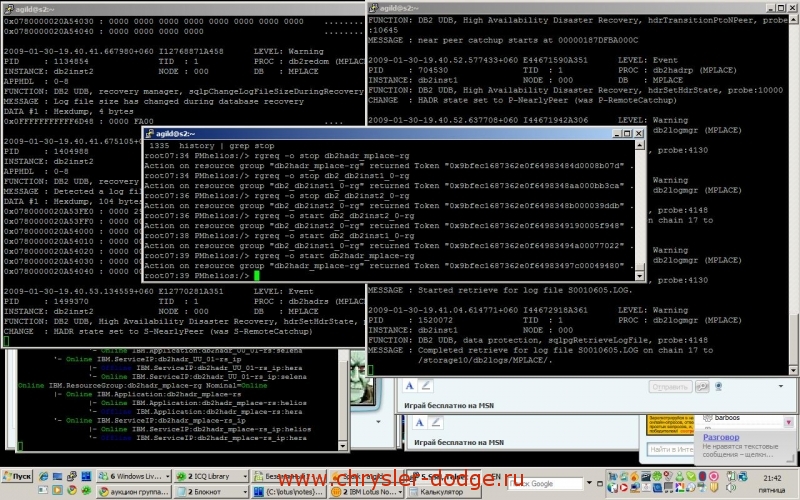Launch the orange media player quick launch icon
Viewport: 800px width, 500px height.
pyautogui.click(x=57, y=490)
